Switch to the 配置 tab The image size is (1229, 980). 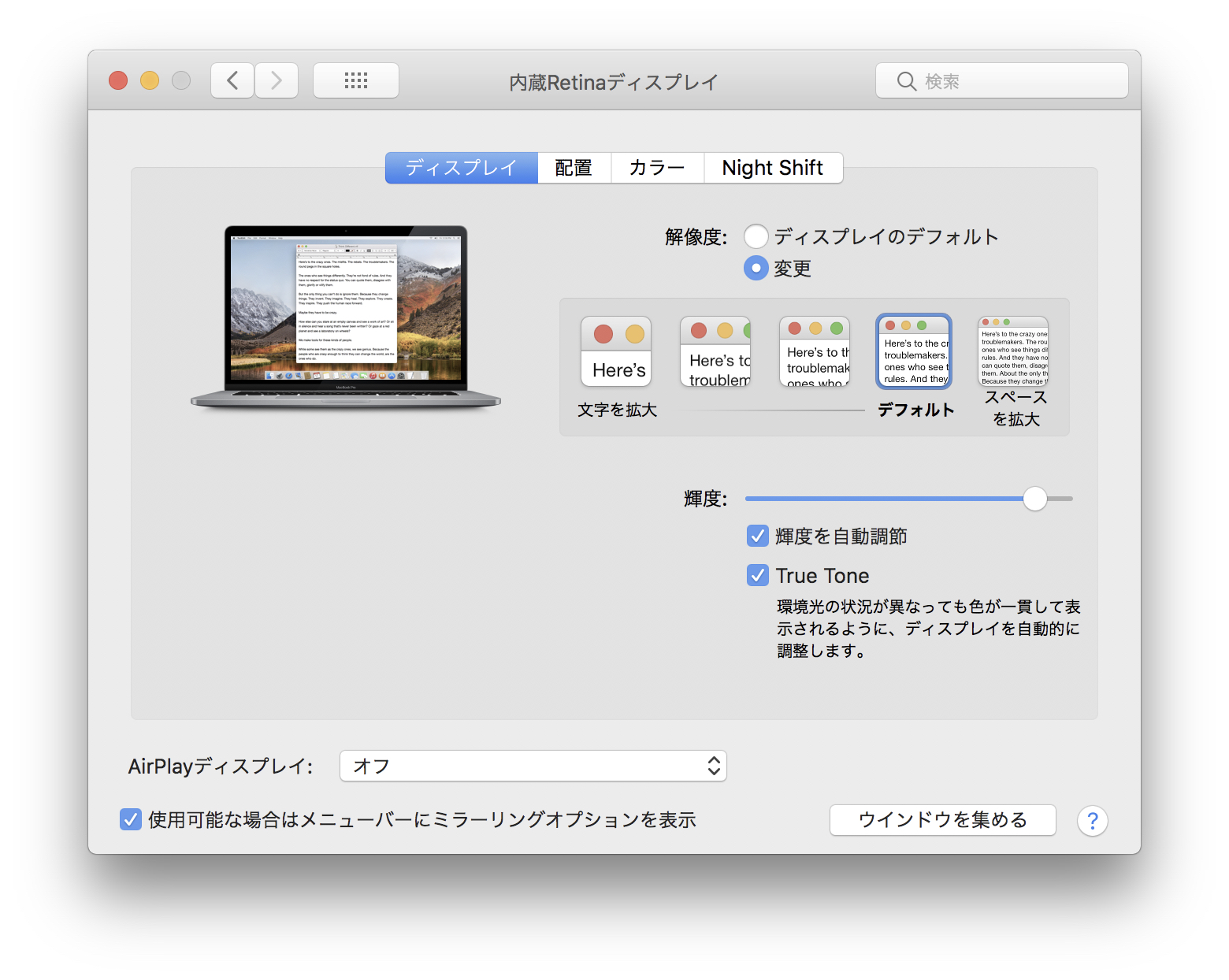pos(574,168)
